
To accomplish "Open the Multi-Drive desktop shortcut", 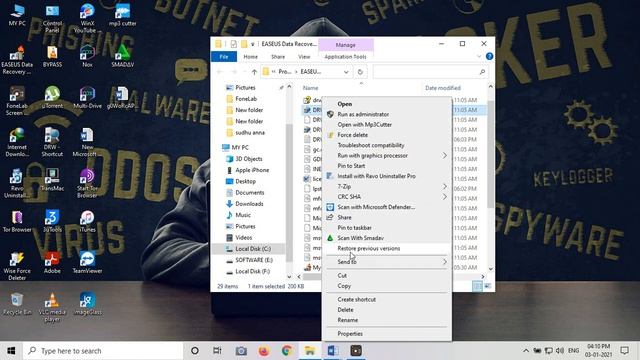I will tap(87, 98).
